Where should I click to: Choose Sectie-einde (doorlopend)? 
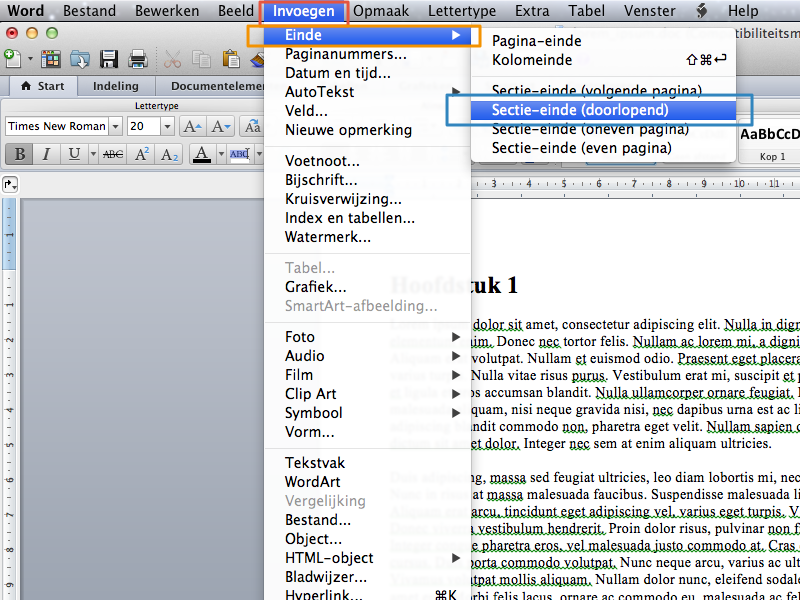[603, 110]
